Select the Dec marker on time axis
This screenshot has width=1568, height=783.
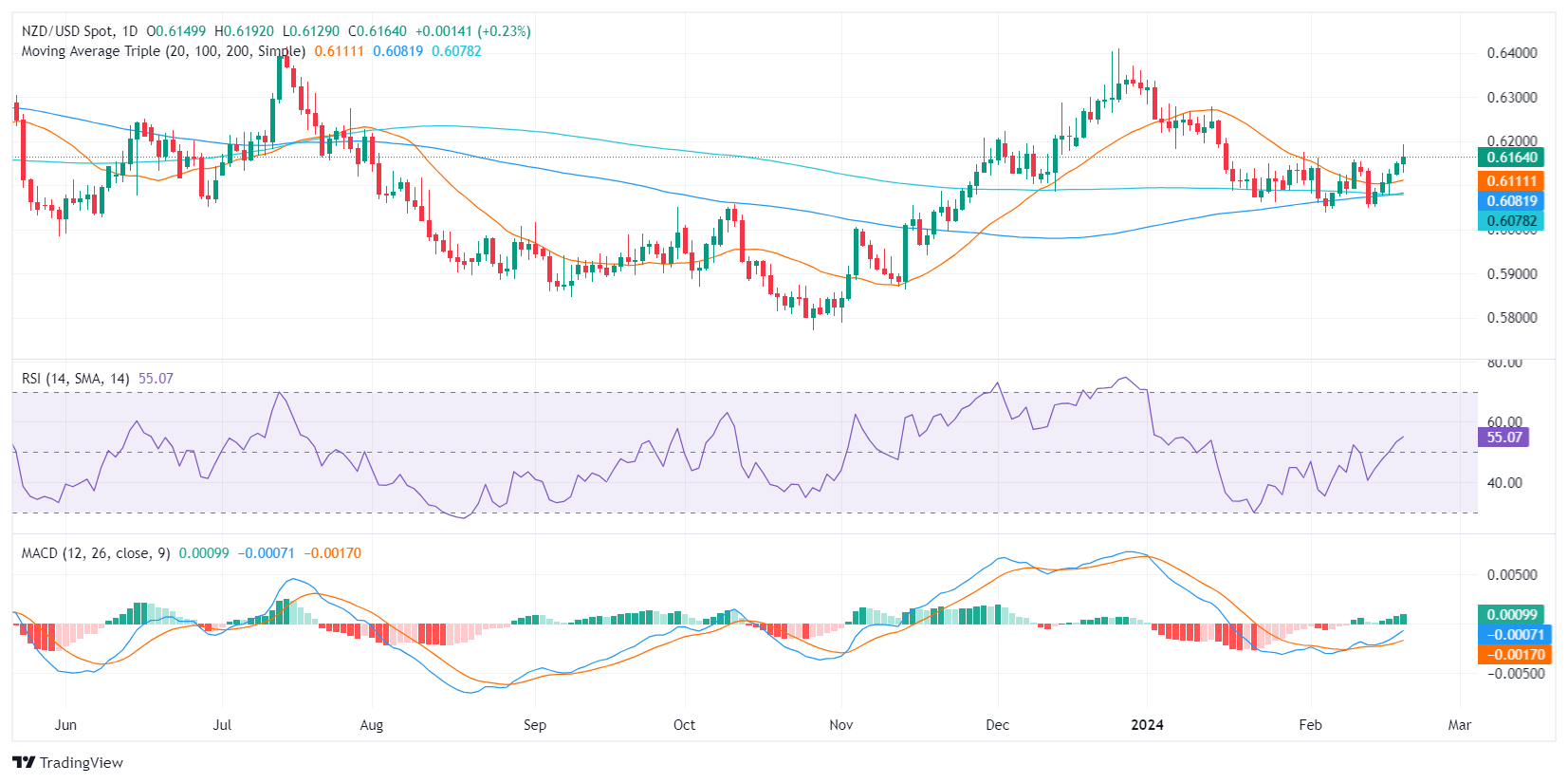(997, 725)
